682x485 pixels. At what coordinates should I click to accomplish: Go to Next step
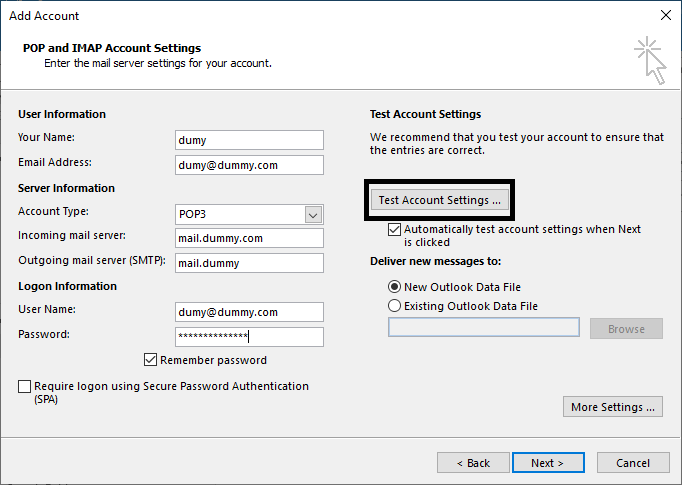pos(548,463)
